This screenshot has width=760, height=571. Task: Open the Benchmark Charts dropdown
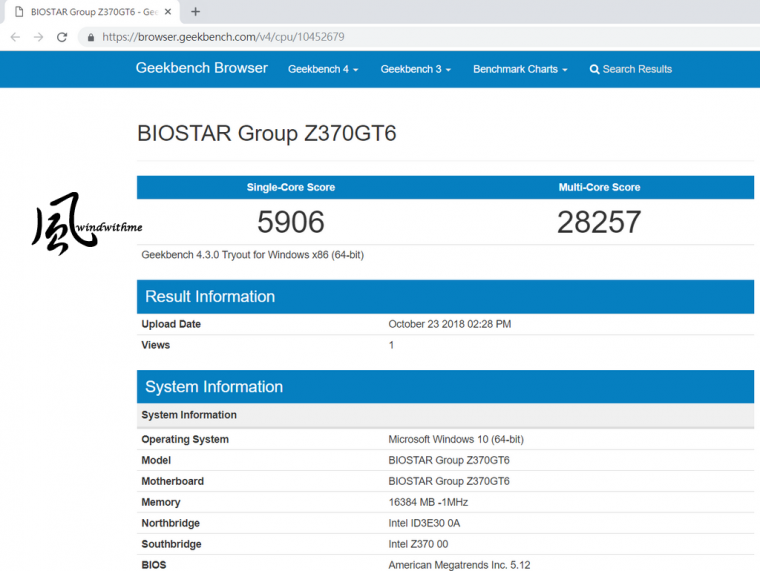(520, 69)
